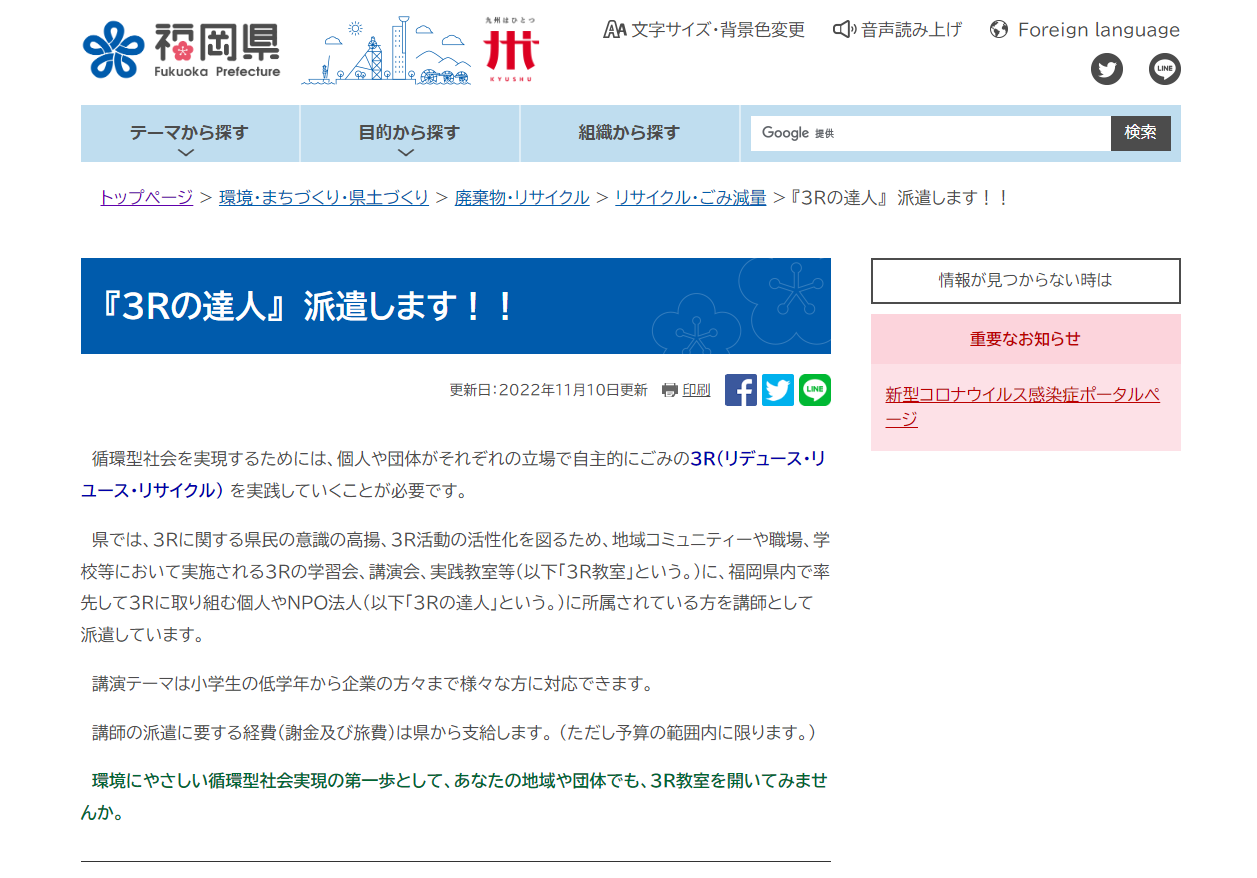Open the リサイクル・ごみ減量 breadcrumb link
1257x878 pixels.
coord(690,198)
